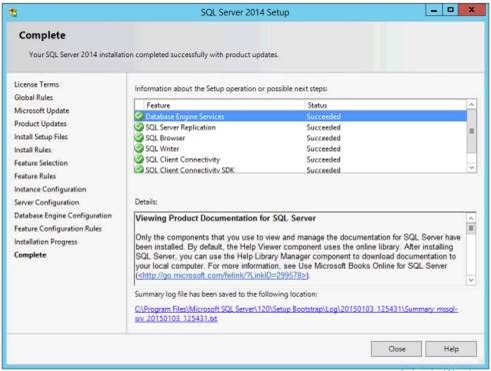Select the SQL Browser row
The height and width of the screenshot is (371, 491).
(300, 138)
